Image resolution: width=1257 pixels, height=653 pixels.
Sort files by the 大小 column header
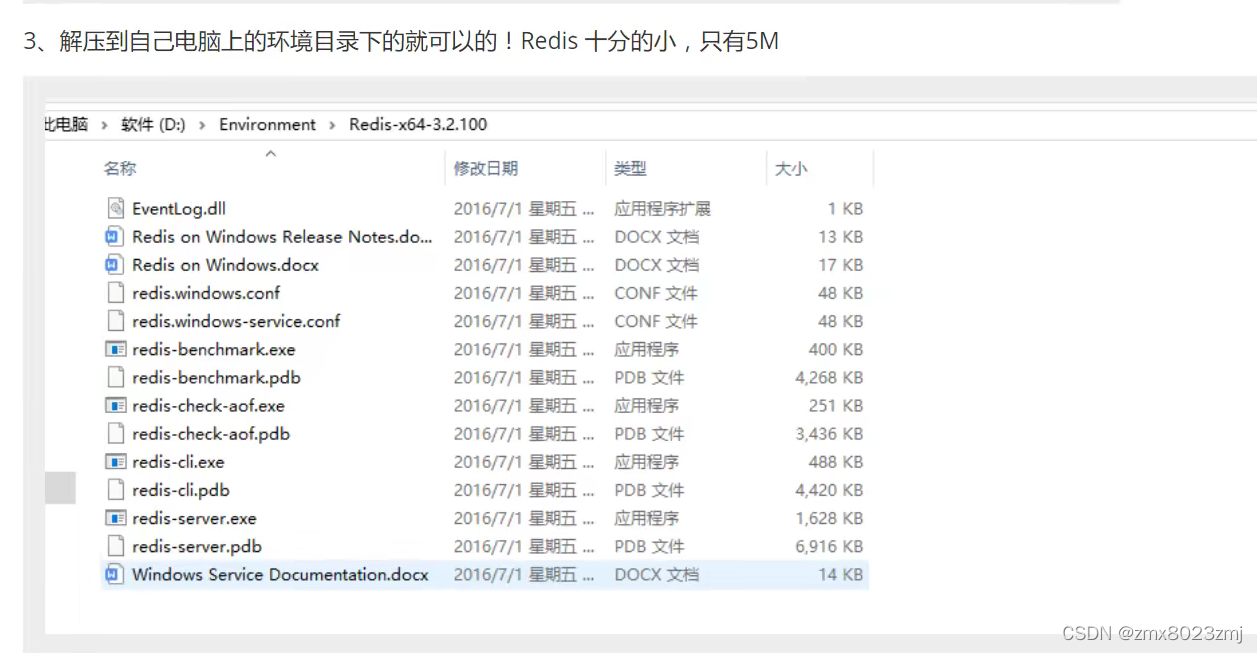791,169
